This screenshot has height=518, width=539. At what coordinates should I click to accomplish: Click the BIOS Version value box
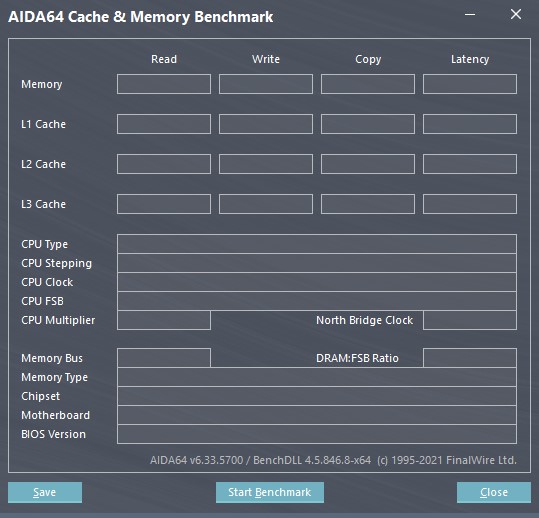[317, 434]
